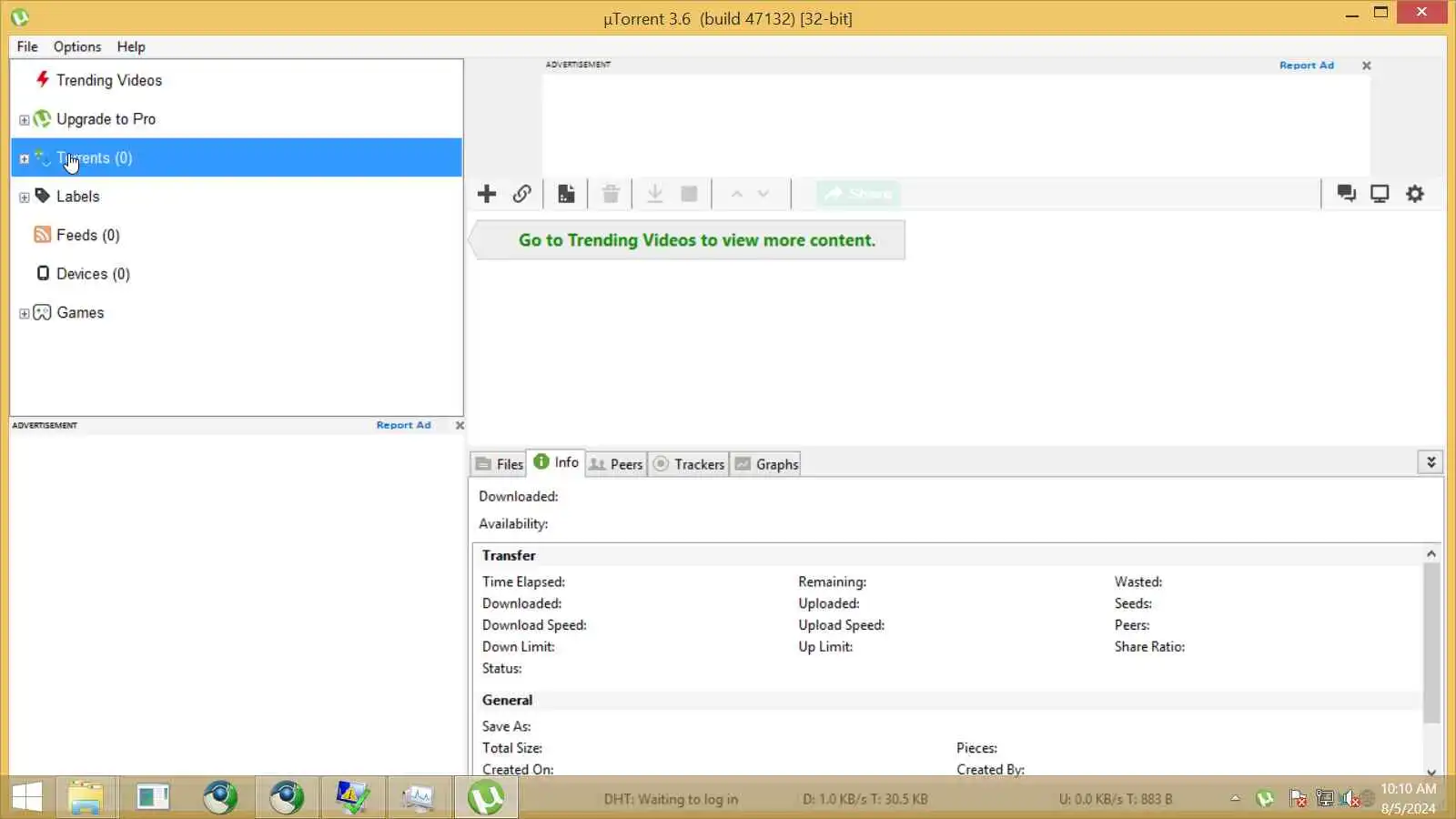1456x819 pixels.
Task: Expand the Games tree node
Action: click(24, 313)
